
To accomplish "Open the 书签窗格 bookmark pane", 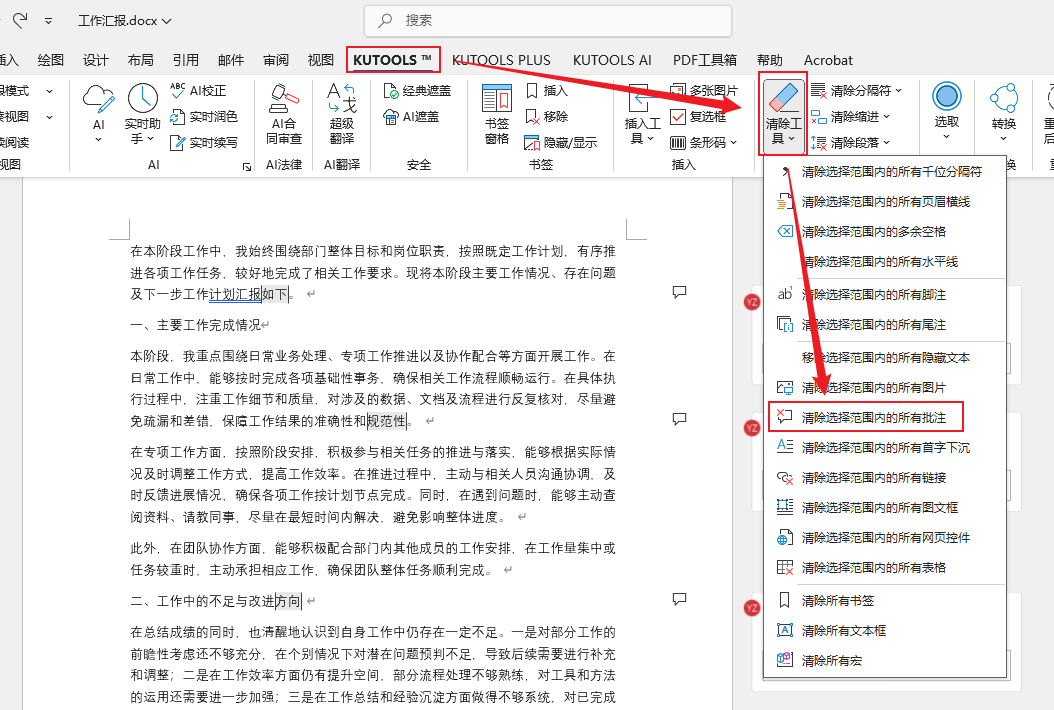I will tap(495, 112).
